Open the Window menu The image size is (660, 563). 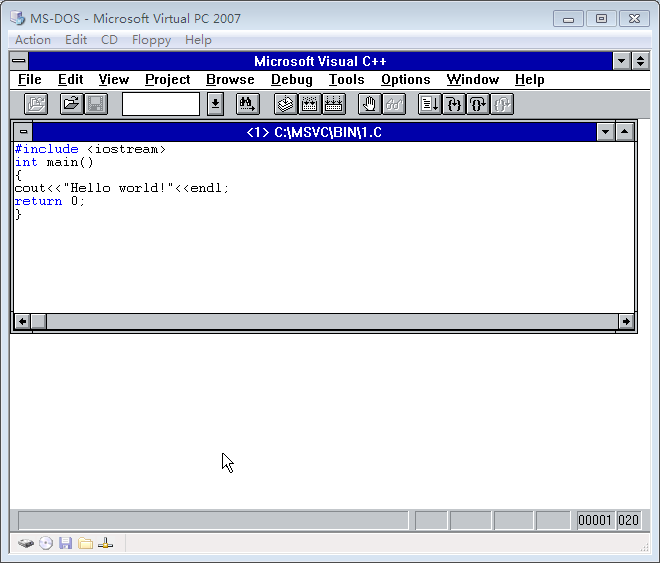tap(473, 80)
